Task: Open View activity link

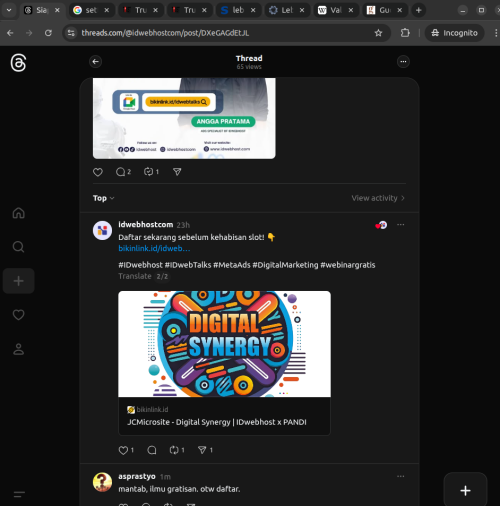Action: (378, 198)
